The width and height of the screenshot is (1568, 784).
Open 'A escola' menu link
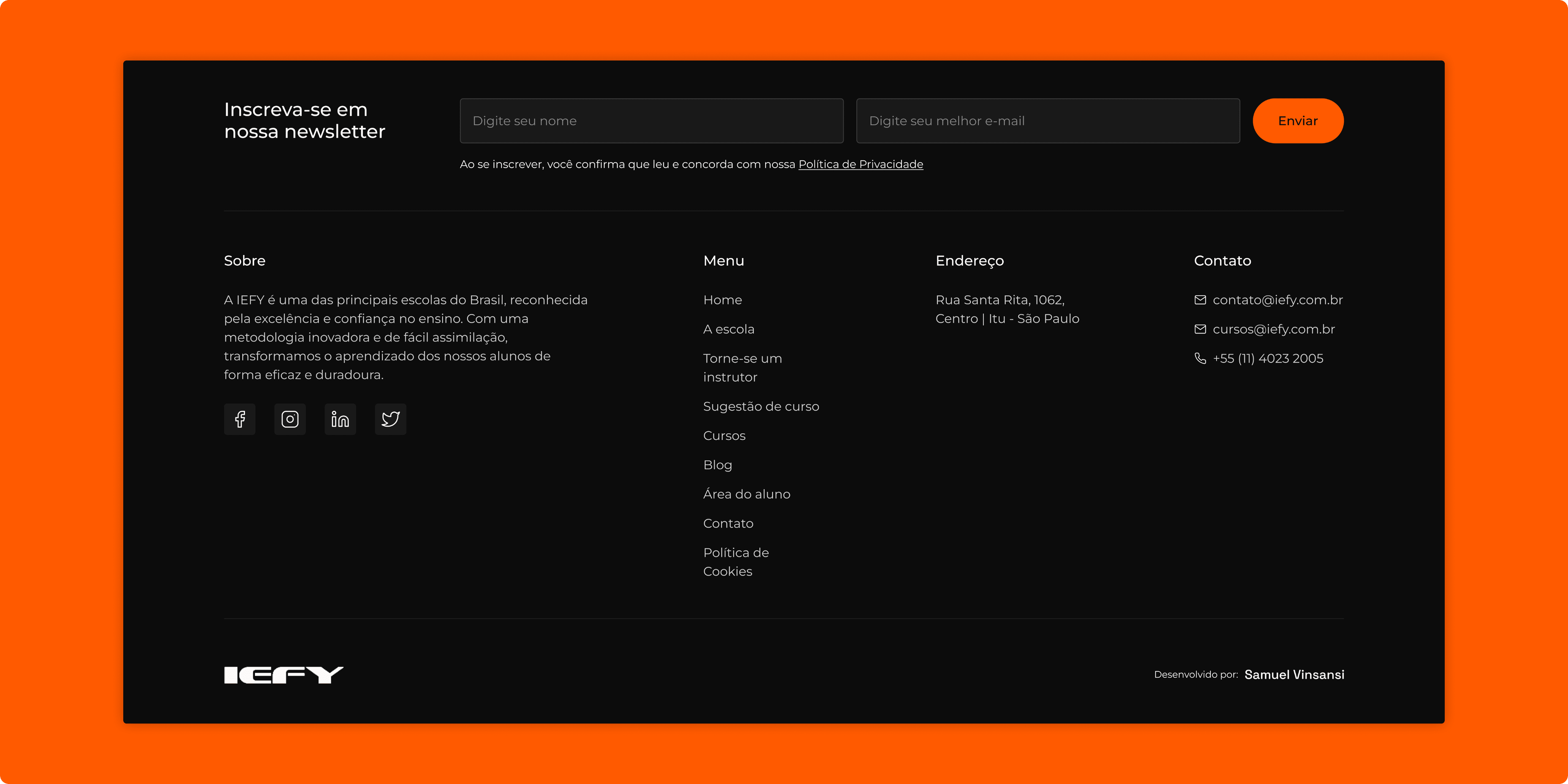(x=729, y=329)
